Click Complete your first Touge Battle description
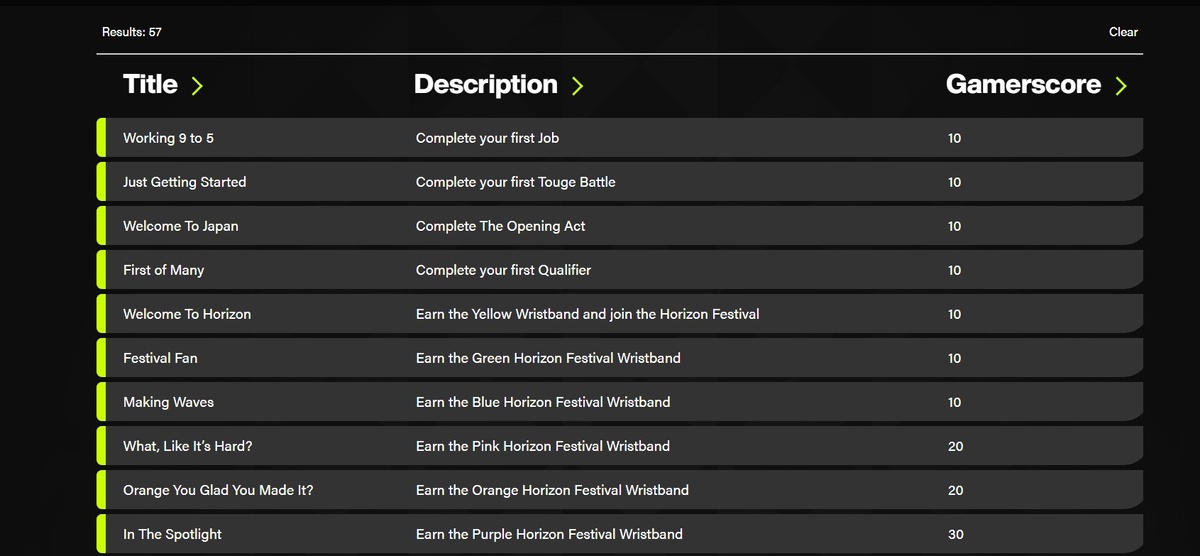 (515, 182)
